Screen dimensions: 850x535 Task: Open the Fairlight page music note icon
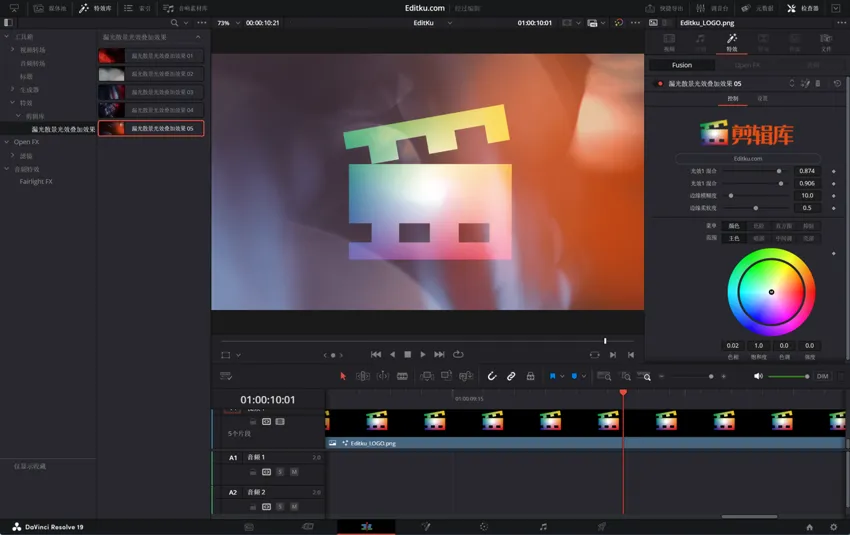pos(543,526)
